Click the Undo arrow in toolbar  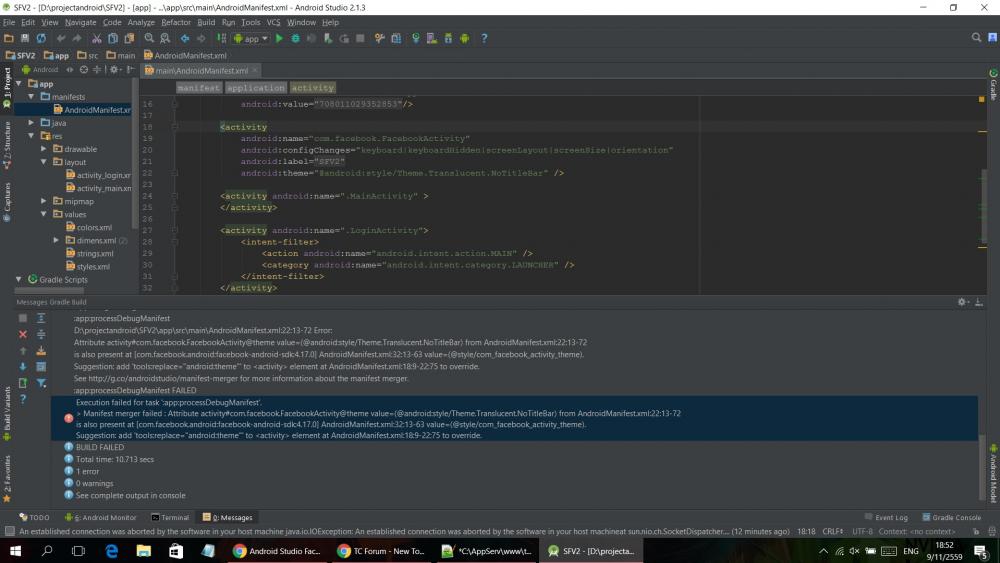point(61,38)
